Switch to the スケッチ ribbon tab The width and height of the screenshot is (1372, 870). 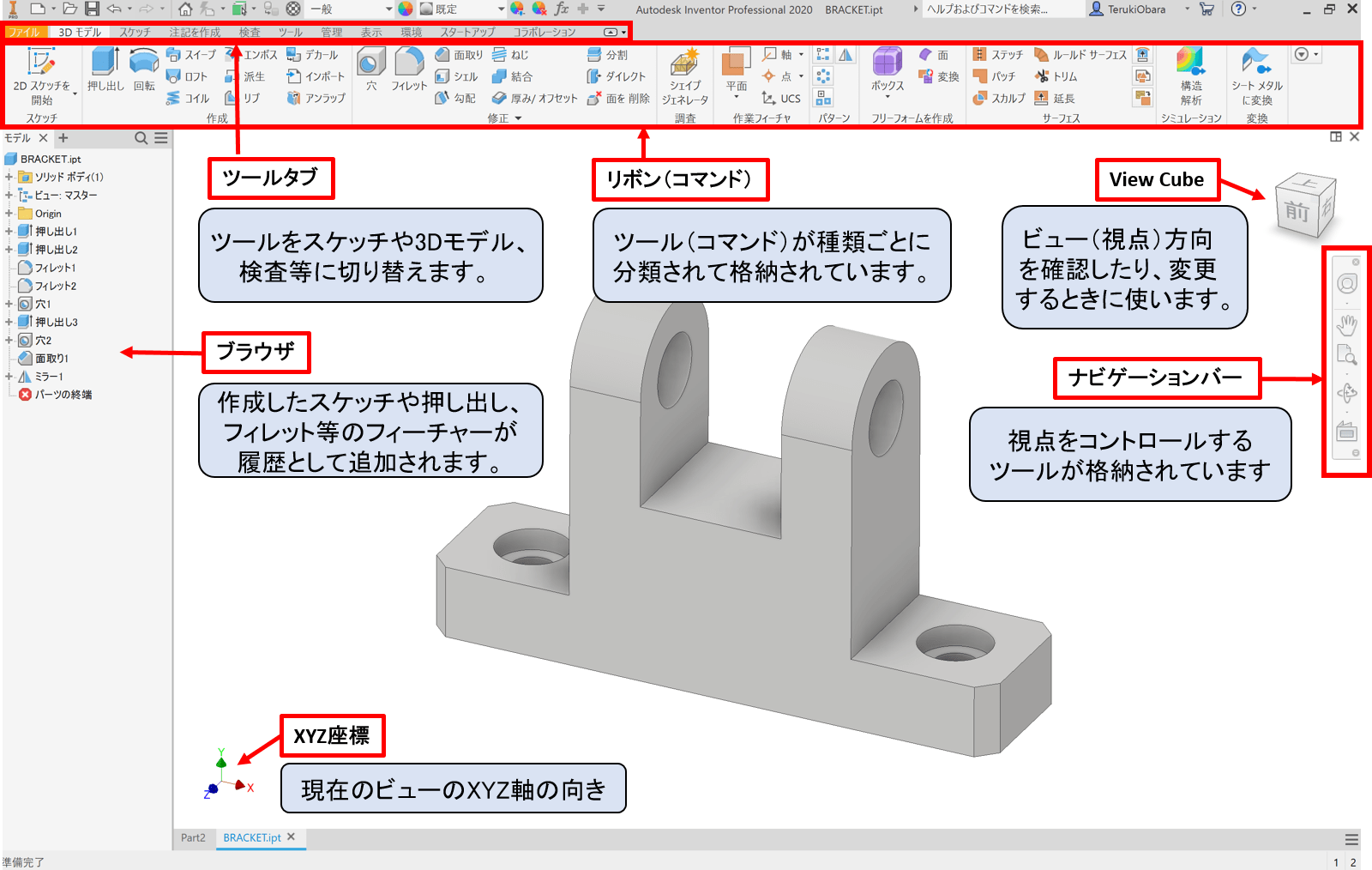tap(134, 32)
